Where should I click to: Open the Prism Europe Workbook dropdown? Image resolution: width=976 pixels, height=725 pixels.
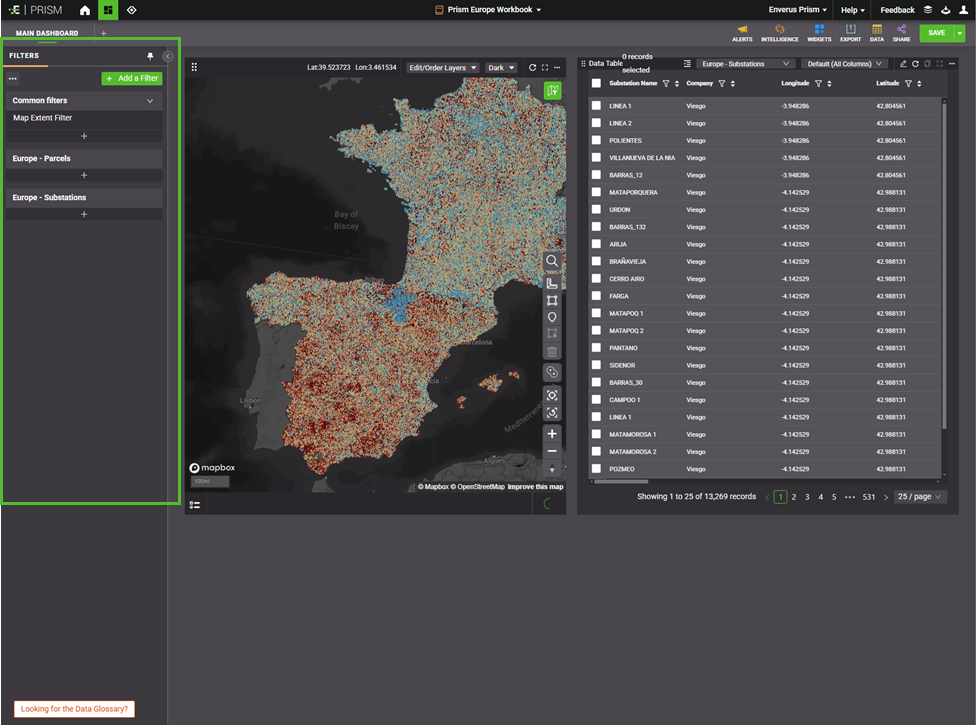[x=489, y=10]
